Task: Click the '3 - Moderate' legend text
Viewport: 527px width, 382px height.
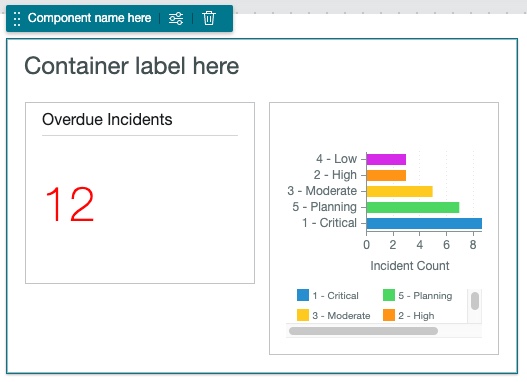Action: click(341, 316)
